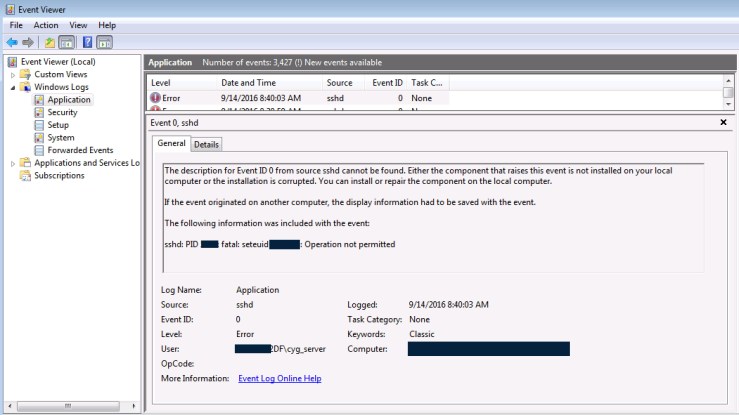The image size is (739, 415).
Task: Click event list scrollbar up arrow
Action: point(729,82)
